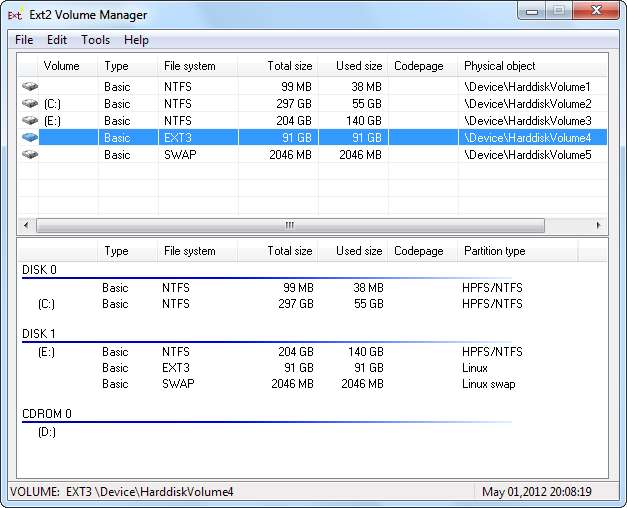627x508 pixels.
Task: Click EXT3 file system cell in top list
Action: tap(178, 138)
